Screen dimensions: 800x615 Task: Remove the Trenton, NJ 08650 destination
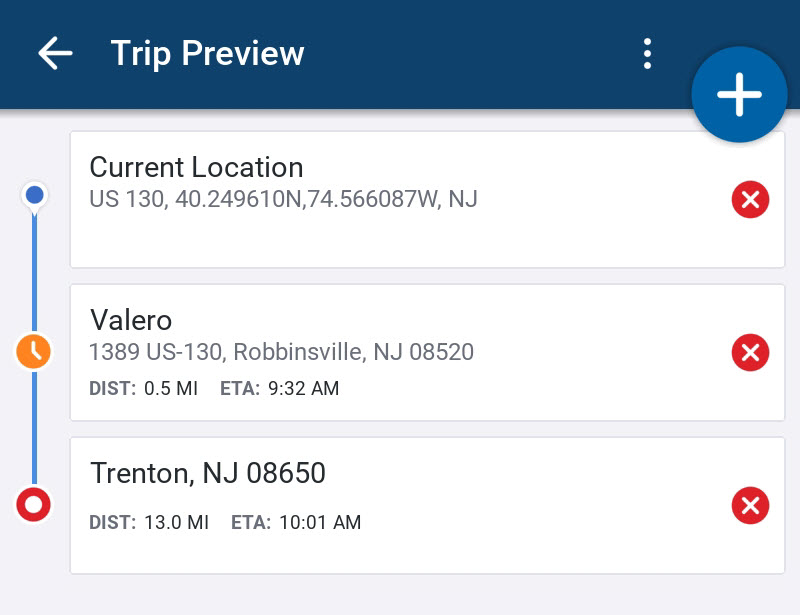(750, 505)
